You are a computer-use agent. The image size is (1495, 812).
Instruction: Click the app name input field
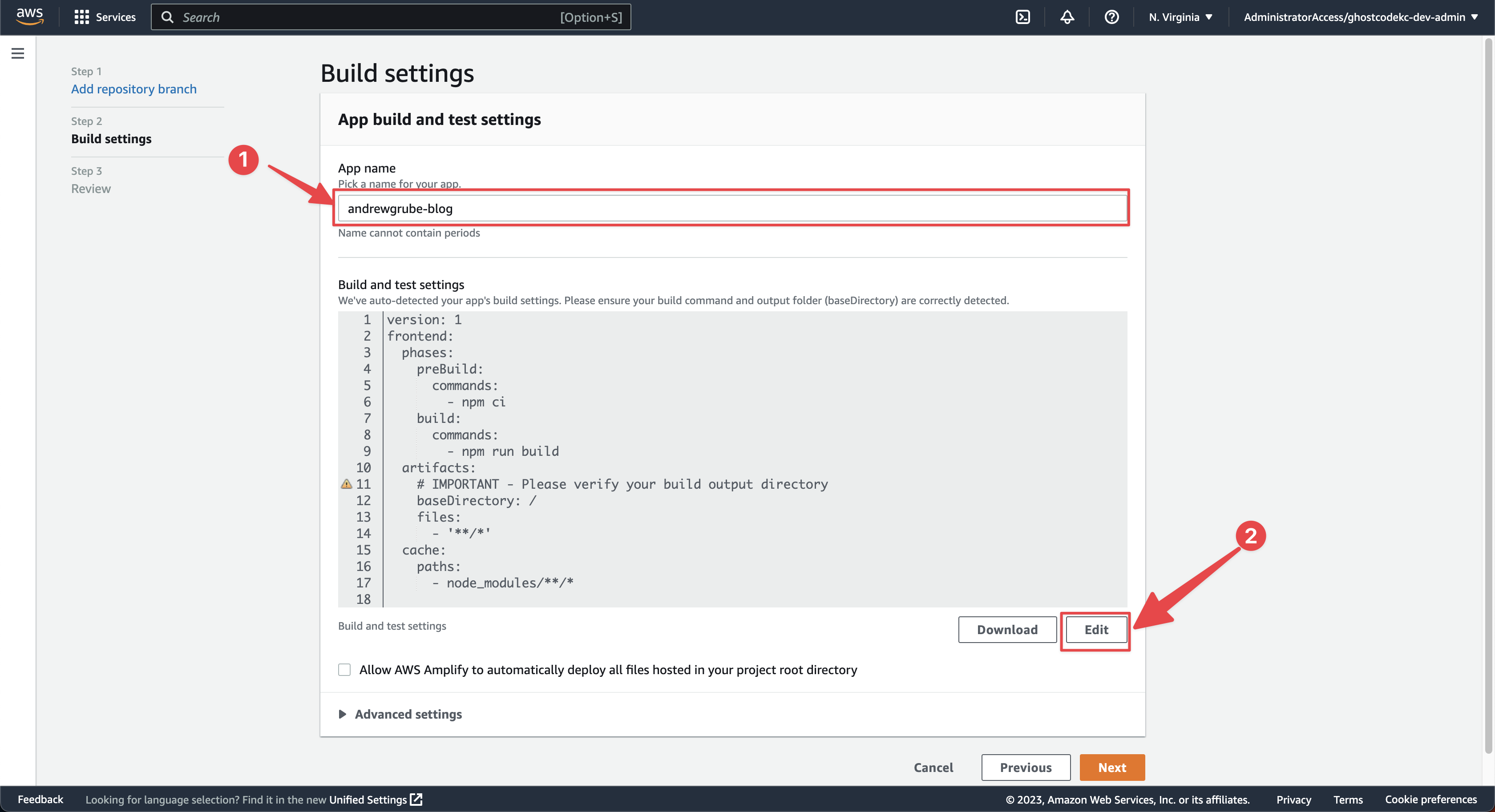click(x=732, y=208)
